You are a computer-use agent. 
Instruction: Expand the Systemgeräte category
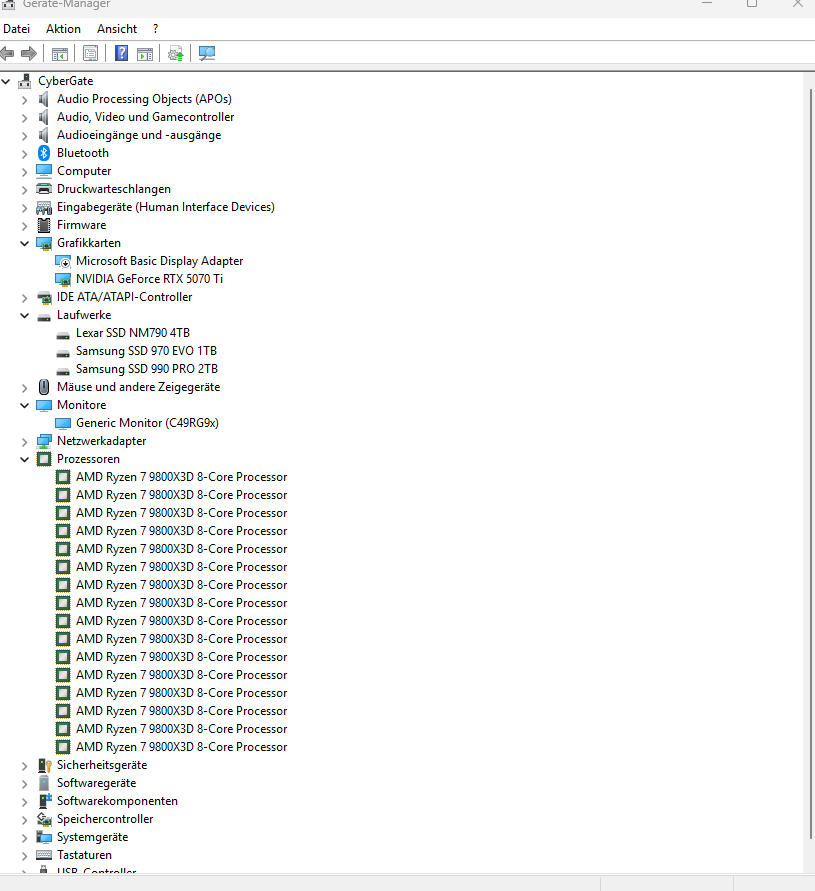point(24,838)
